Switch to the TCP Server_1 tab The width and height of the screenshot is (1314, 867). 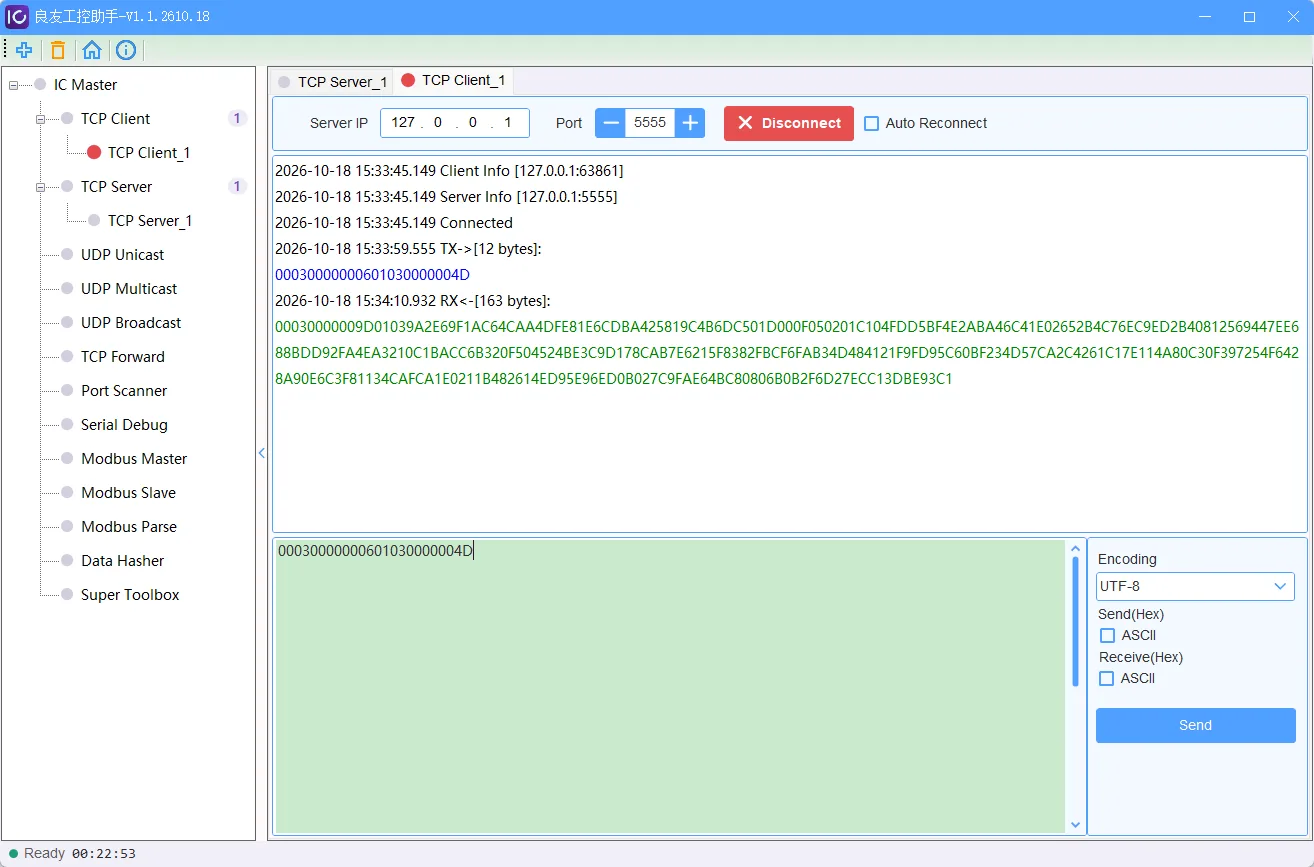(x=332, y=82)
